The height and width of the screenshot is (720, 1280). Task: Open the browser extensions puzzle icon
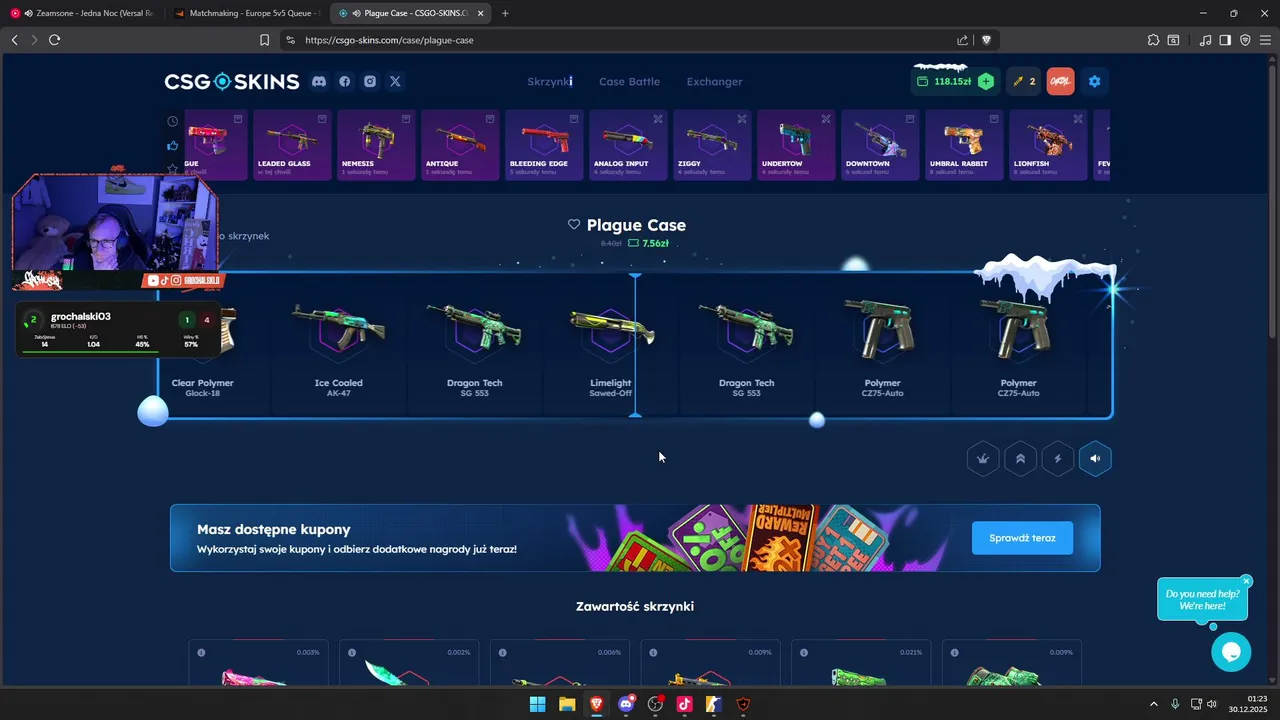(x=1153, y=40)
